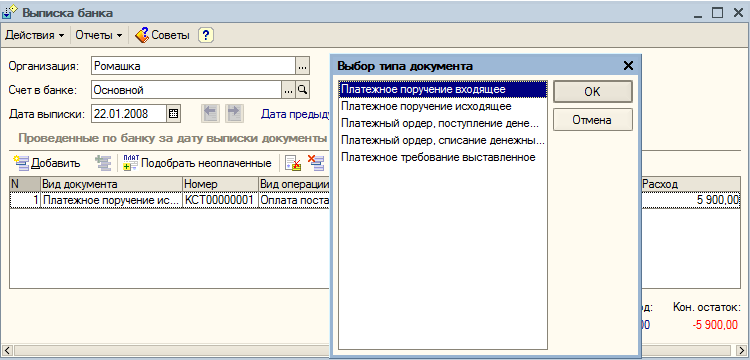
Task: Click the Отмена button
Action: pyautogui.click(x=593, y=120)
